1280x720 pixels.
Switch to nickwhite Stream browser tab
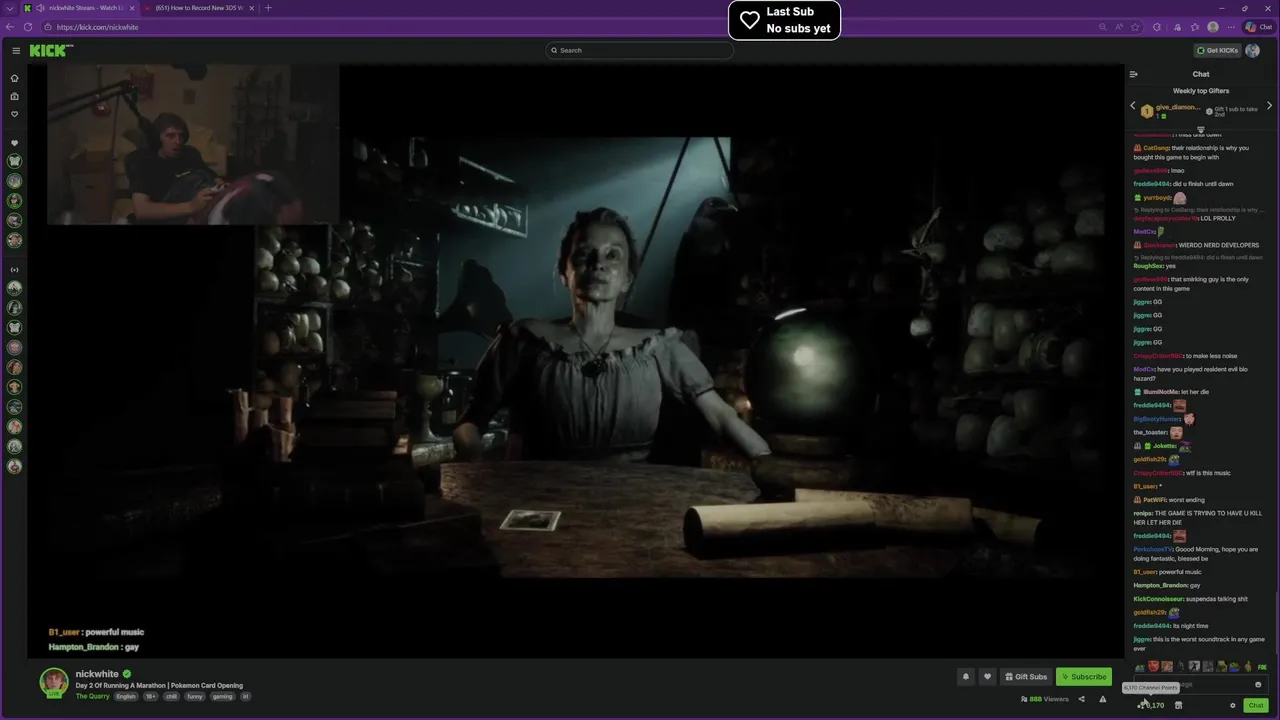(x=80, y=8)
